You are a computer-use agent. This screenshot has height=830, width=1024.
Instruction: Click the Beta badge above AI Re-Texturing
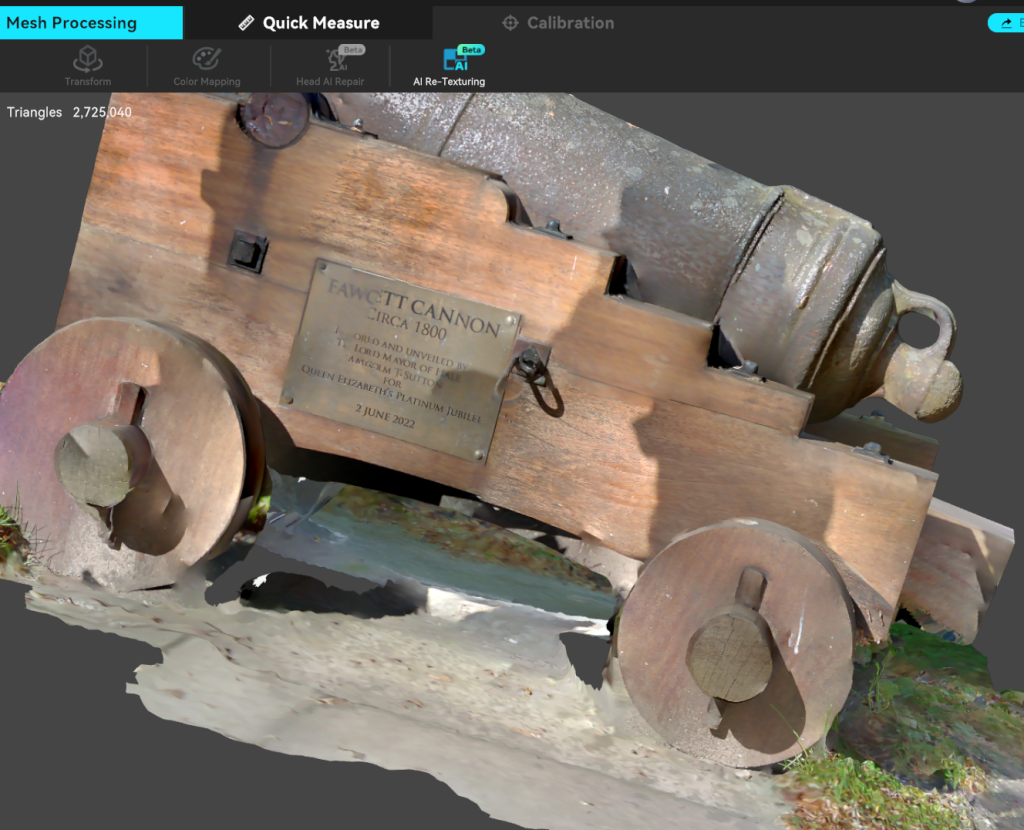(471, 49)
